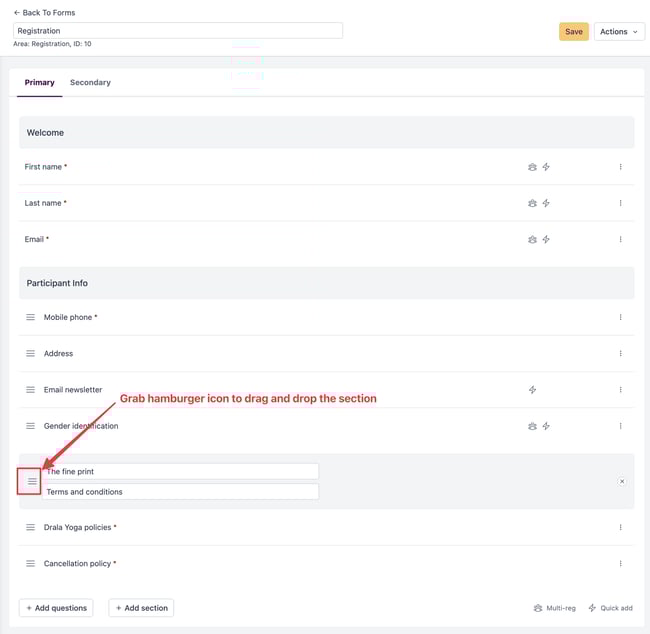Select the Primary tab
This screenshot has height=634, width=650.
(x=39, y=83)
